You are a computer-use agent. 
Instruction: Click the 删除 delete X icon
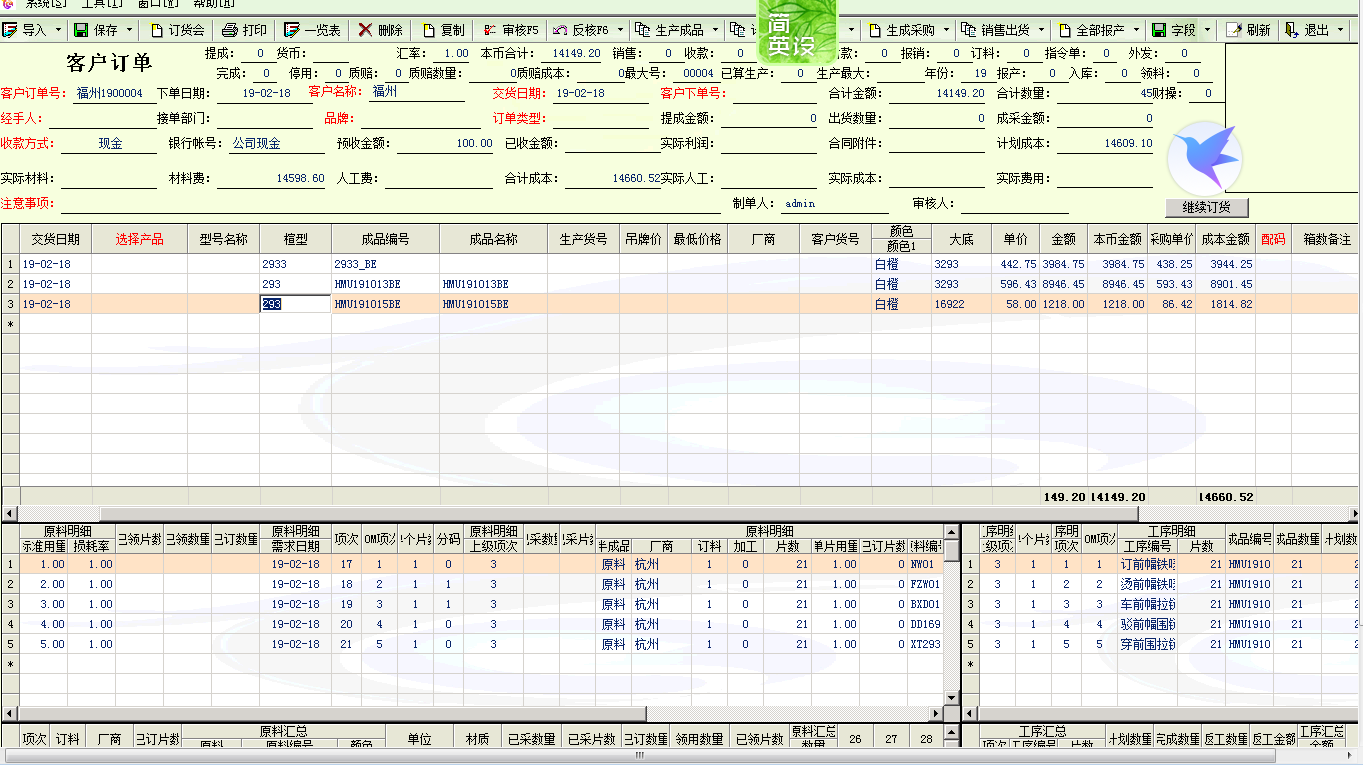(x=366, y=30)
